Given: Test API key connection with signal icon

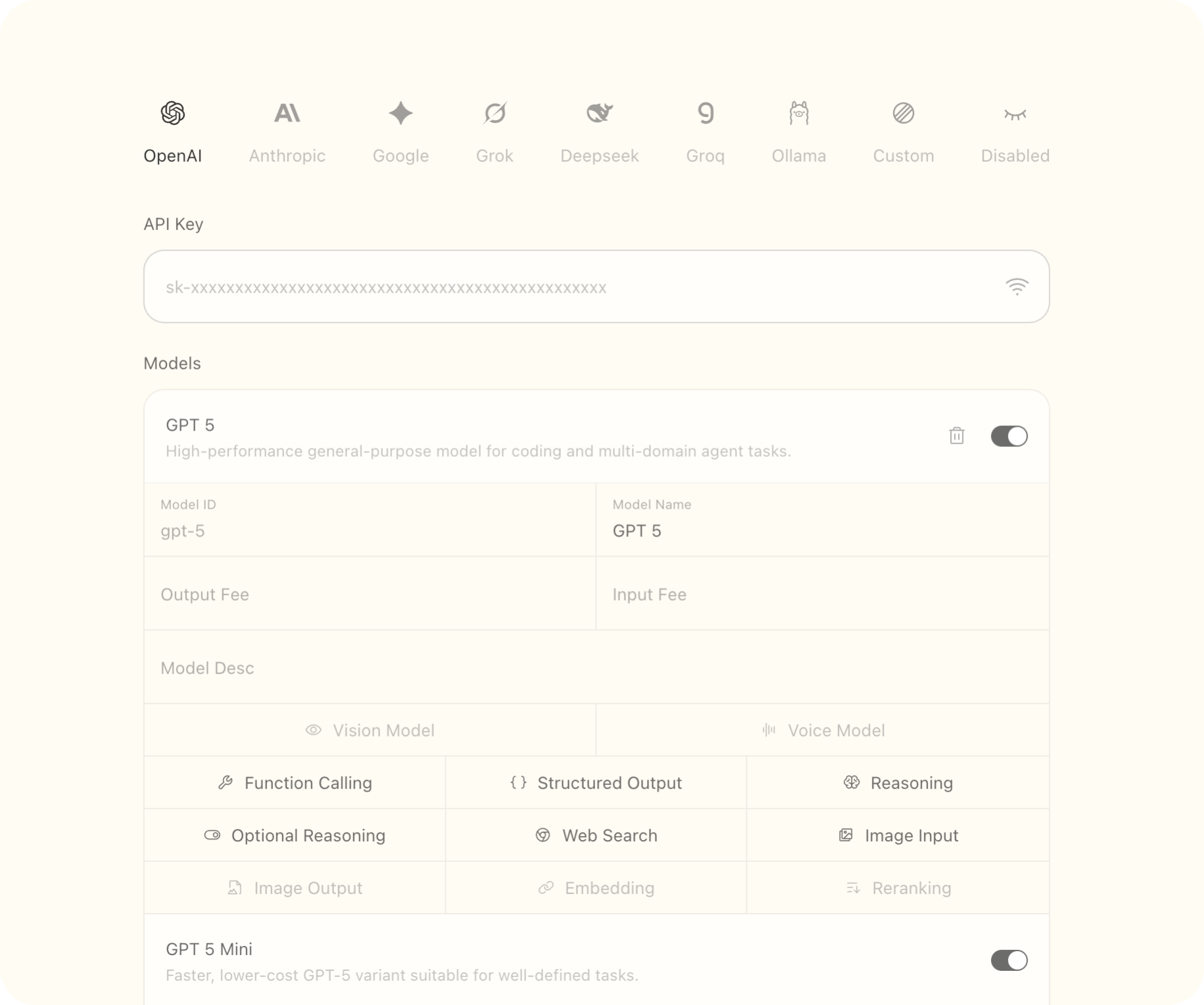Looking at the screenshot, I should (1017, 287).
